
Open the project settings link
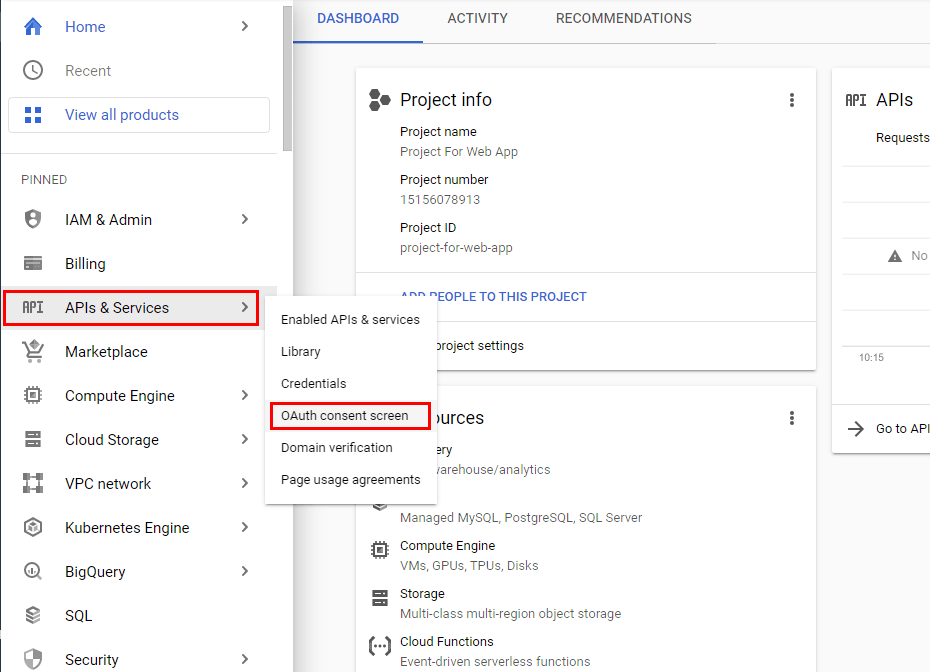point(480,346)
